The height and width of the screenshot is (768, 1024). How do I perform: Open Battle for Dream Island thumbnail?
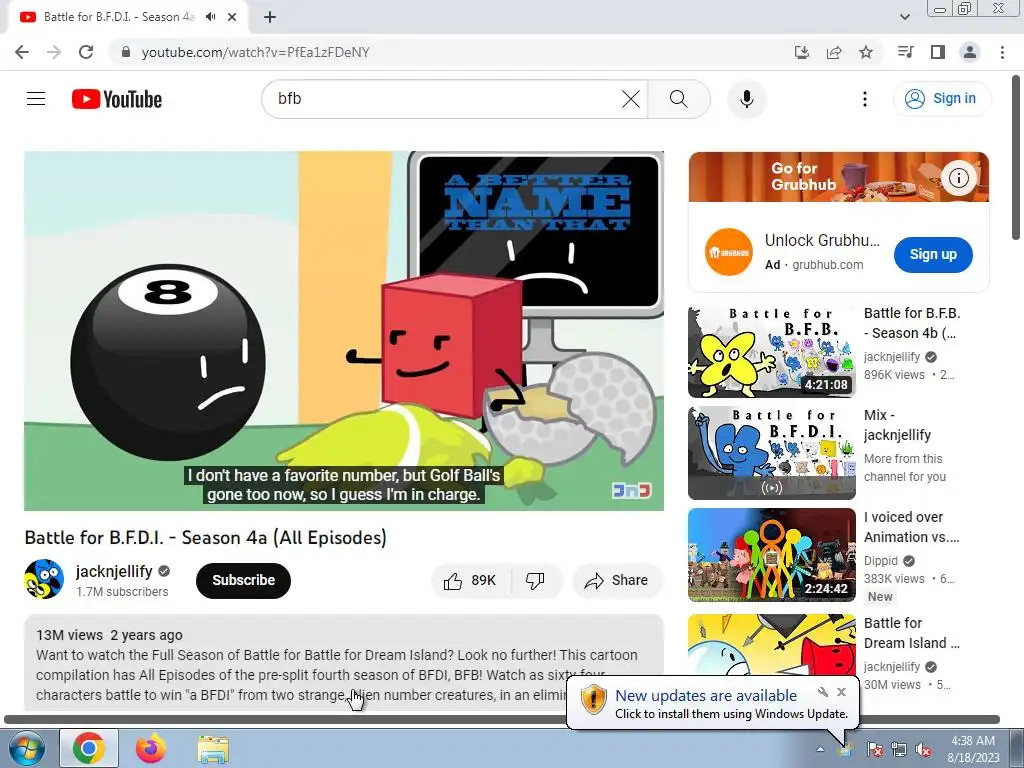771,645
